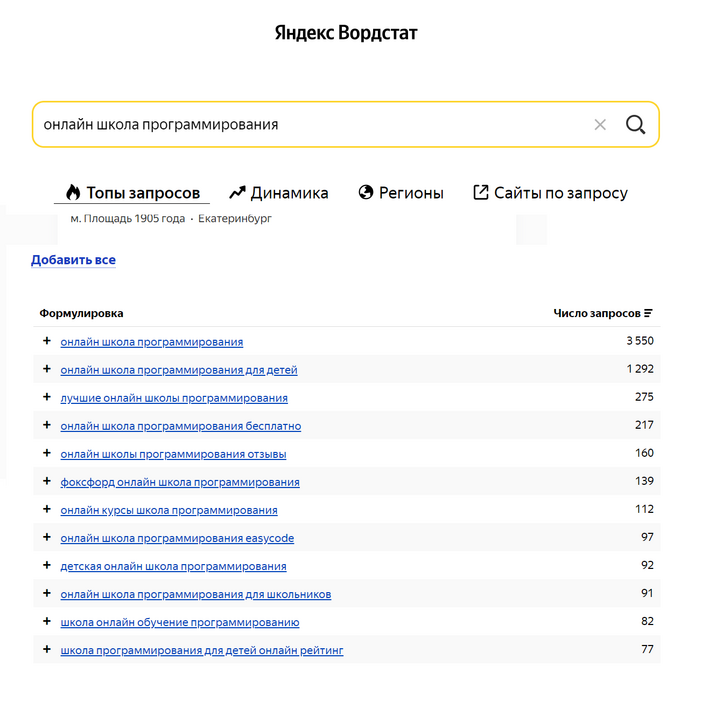The width and height of the screenshot is (702, 714).
Task: Open 'онлайн курсы школа программирования' link
Action: (x=169, y=510)
